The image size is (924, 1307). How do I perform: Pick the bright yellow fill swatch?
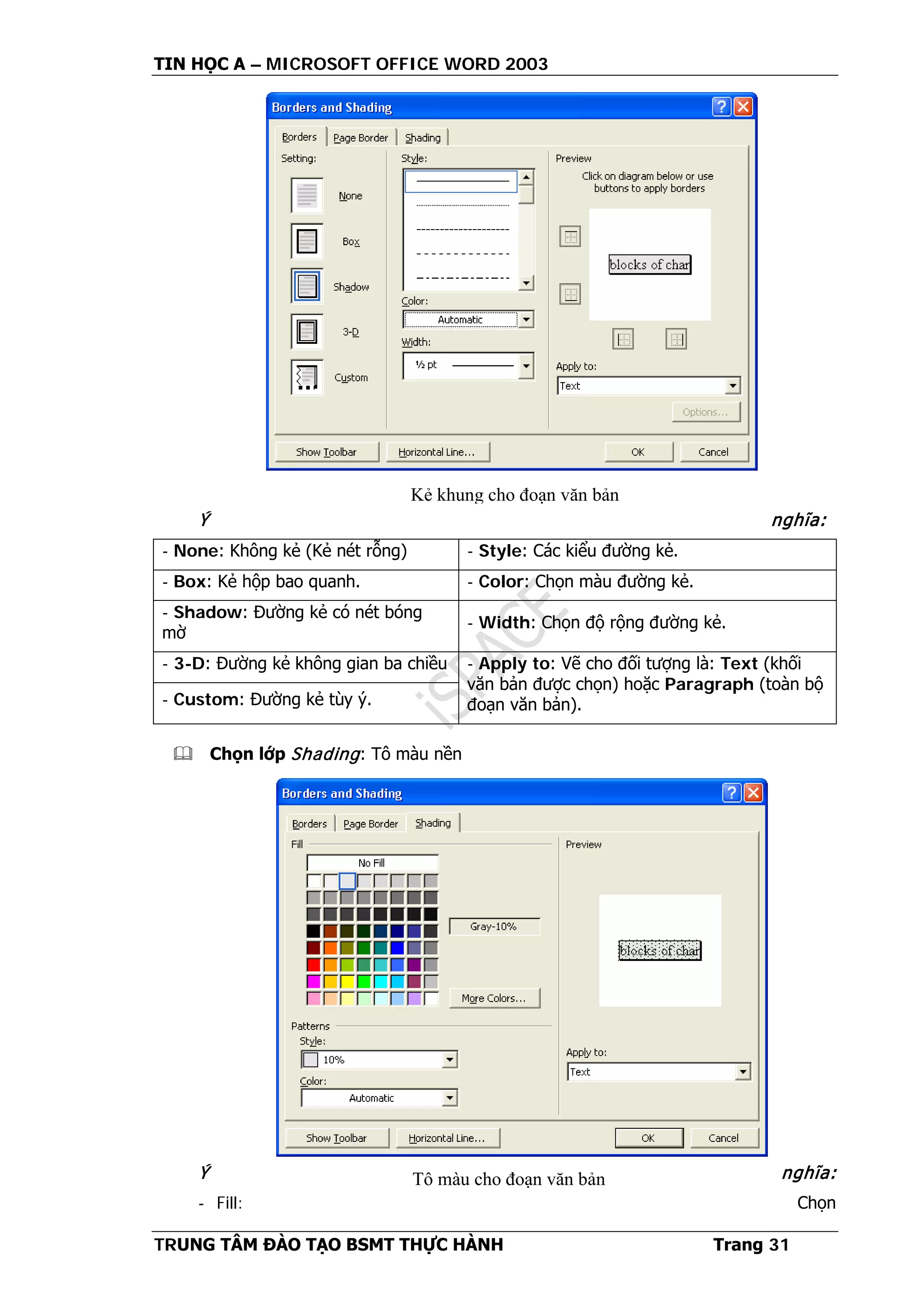[x=347, y=981]
